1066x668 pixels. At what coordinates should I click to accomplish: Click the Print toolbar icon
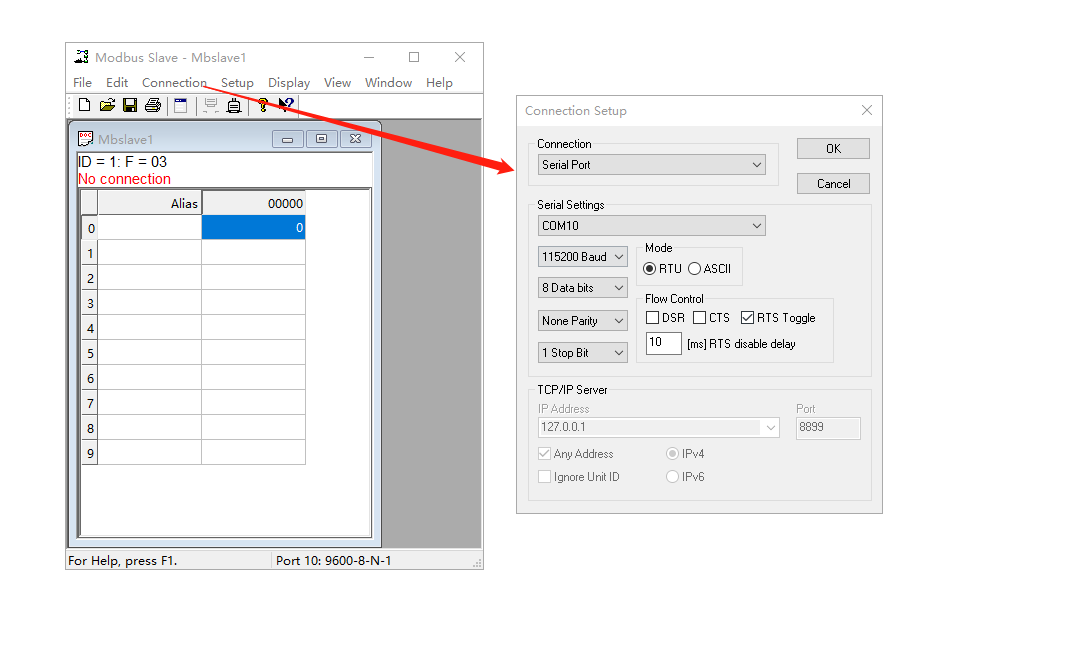(x=153, y=105)
